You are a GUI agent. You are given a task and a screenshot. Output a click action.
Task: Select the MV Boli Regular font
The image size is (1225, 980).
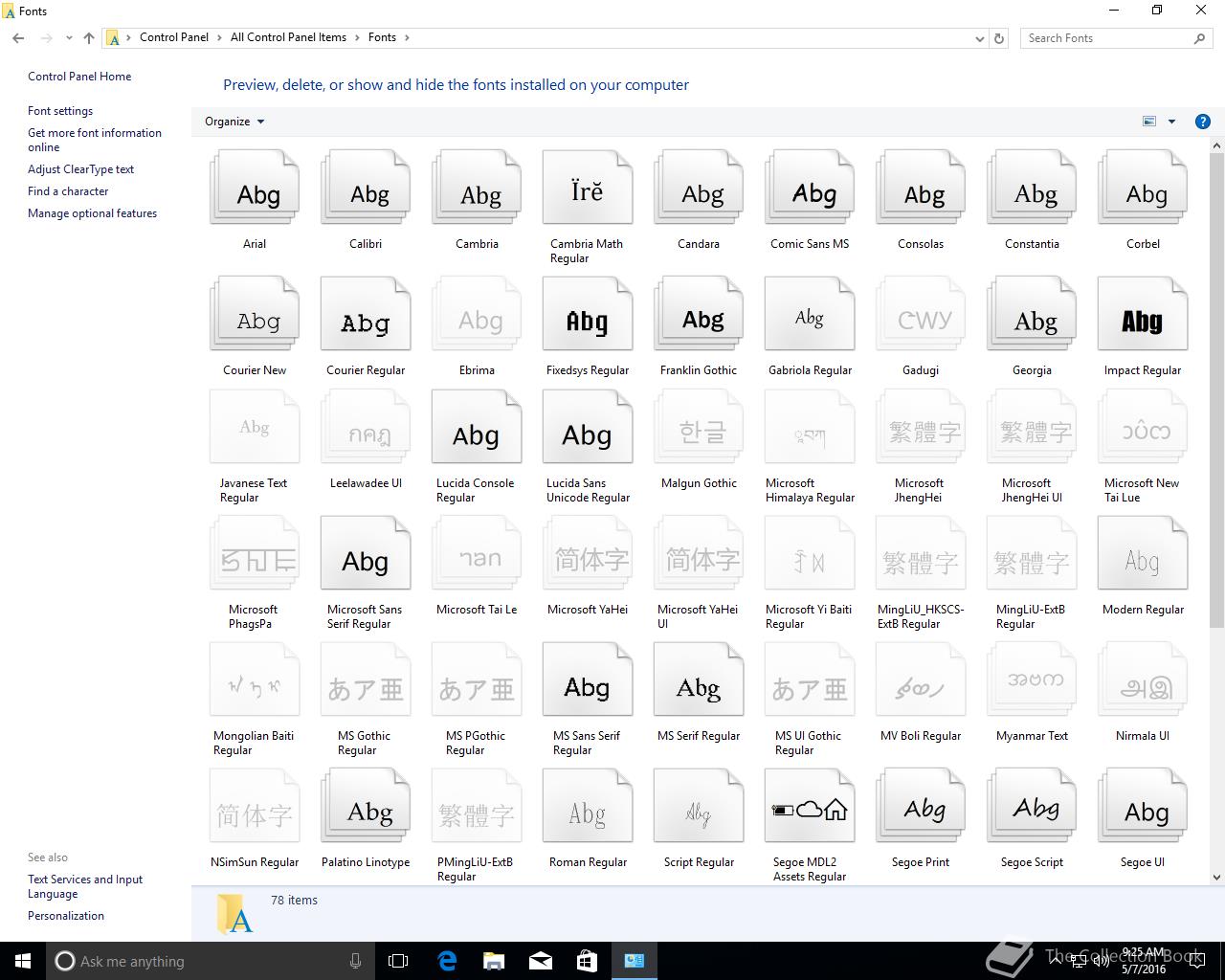coord(921,679)
